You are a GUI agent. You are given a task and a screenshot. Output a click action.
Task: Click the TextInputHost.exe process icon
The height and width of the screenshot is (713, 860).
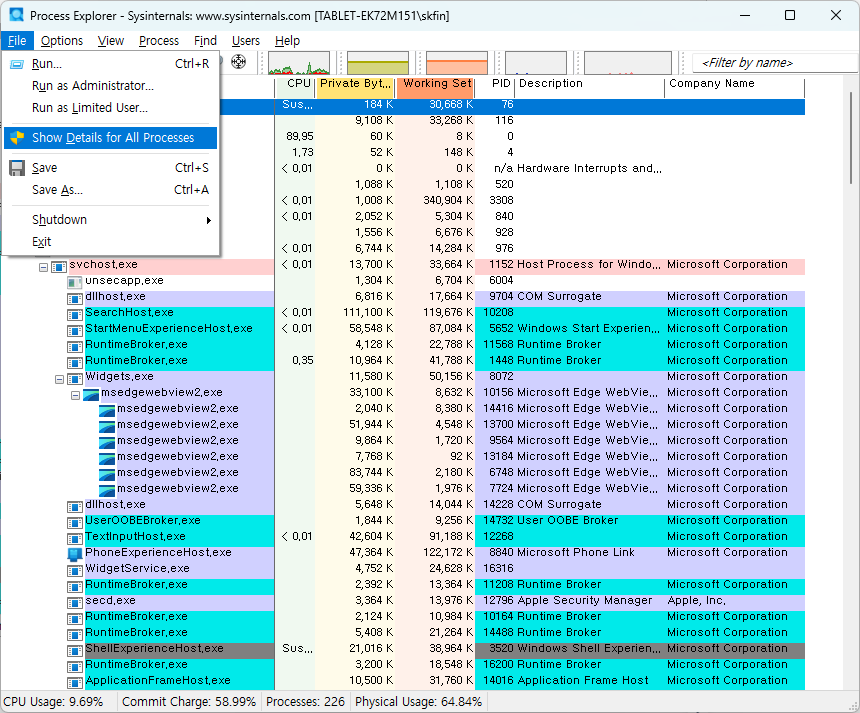[75, 539]
